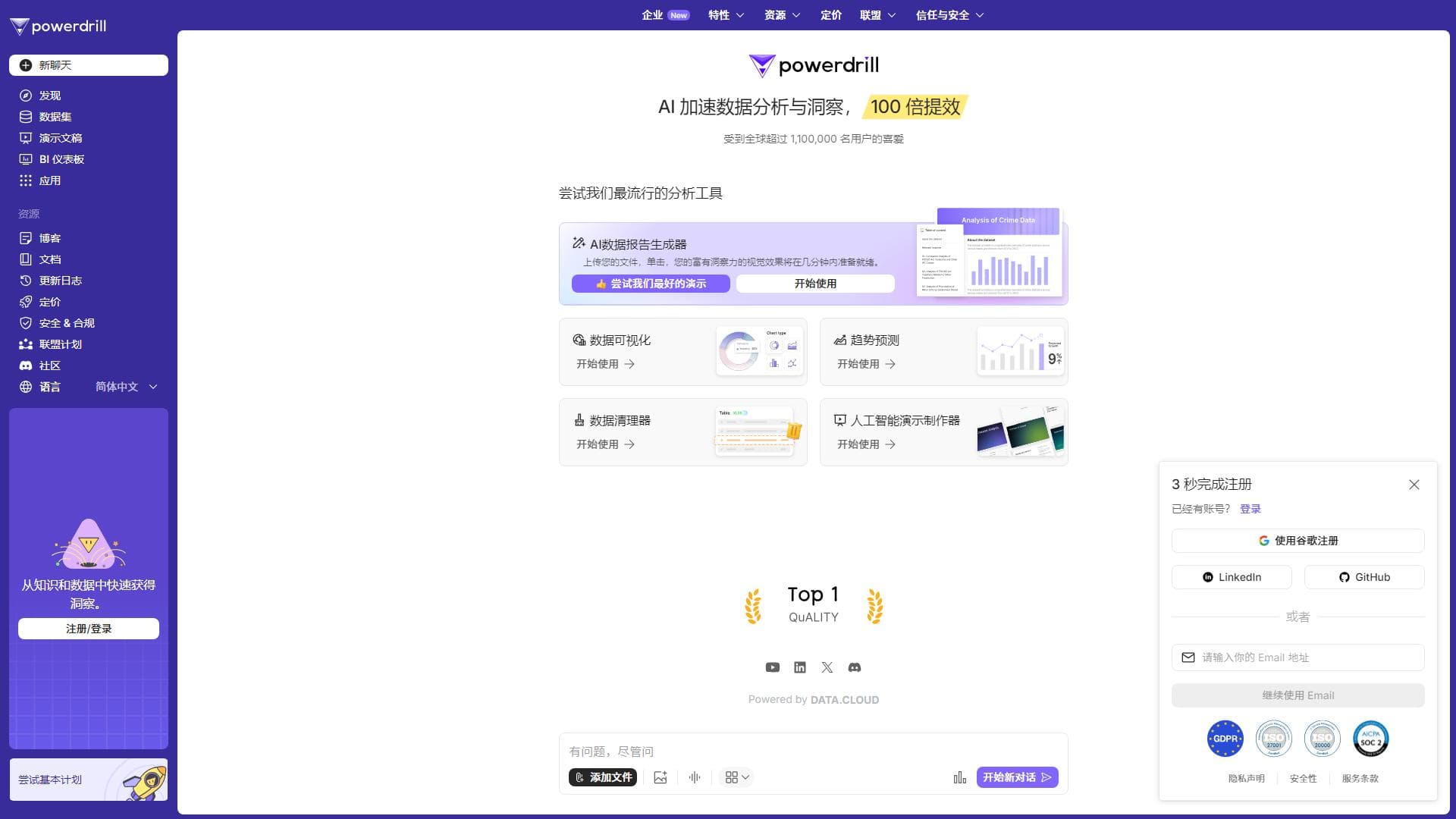Click 尝试我们最好的演示 button
This screenshot has width=1456, height=819.
651,283
